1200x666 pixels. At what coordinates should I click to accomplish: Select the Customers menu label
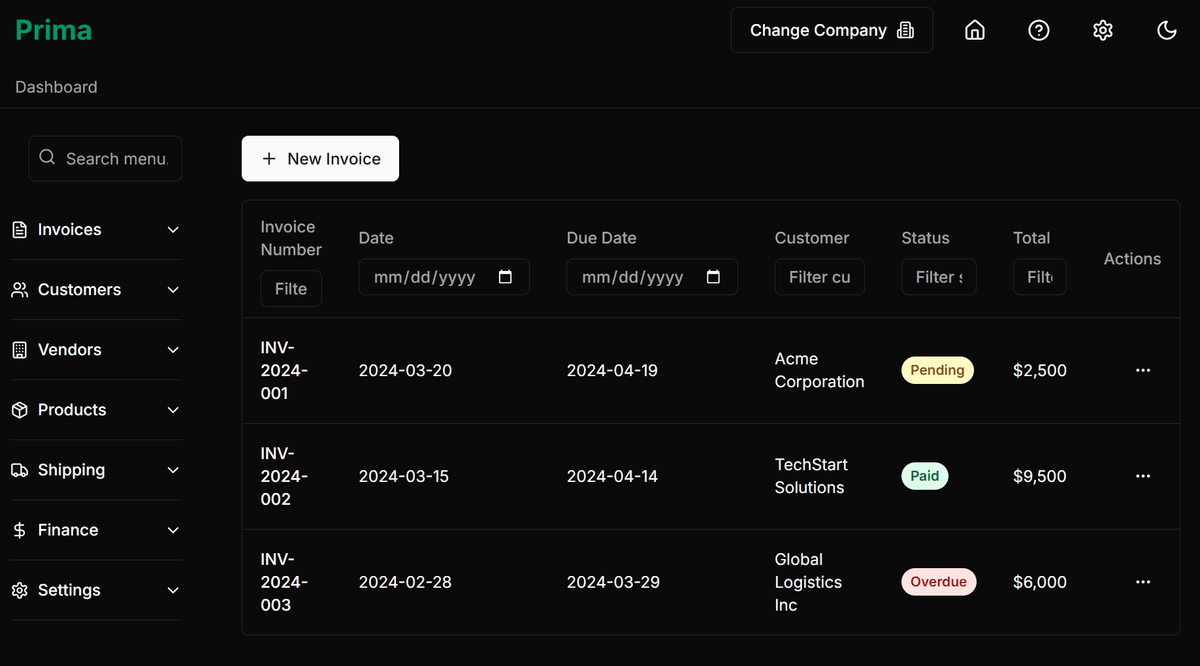pyautogui.click(x=79, y=290)
